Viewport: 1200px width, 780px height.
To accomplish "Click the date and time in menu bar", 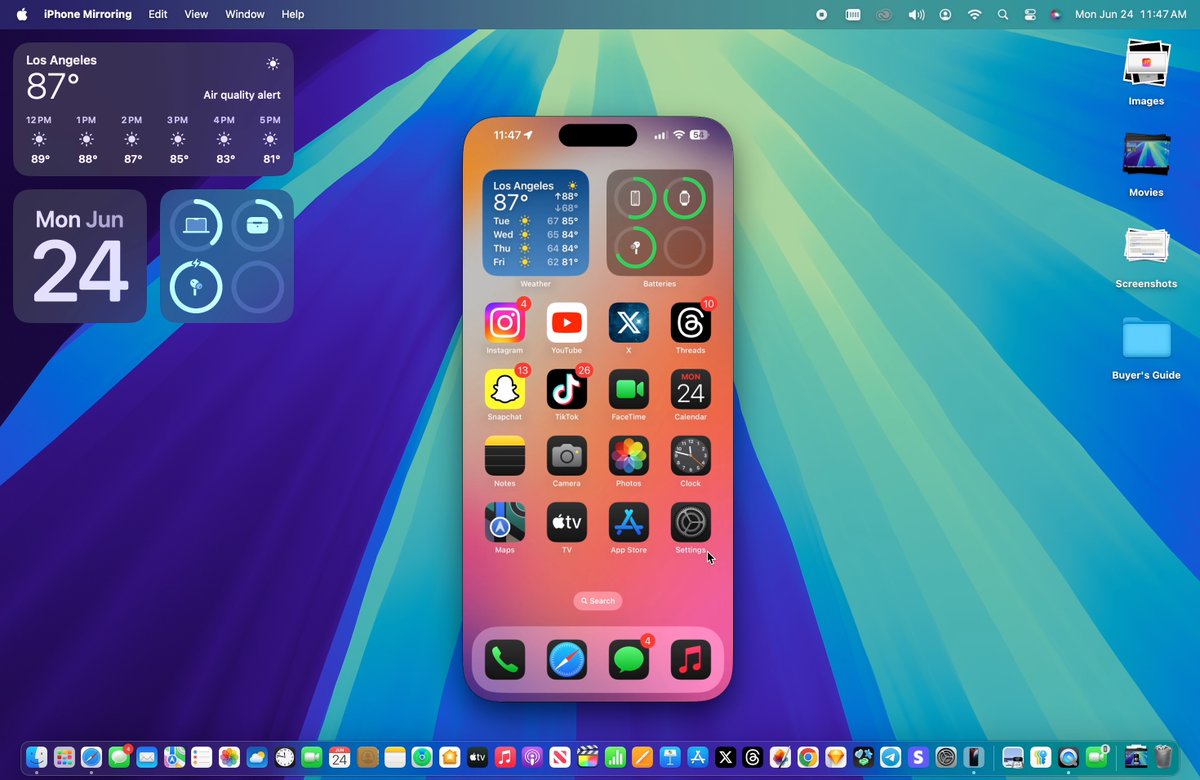I will pos(1130,14).
